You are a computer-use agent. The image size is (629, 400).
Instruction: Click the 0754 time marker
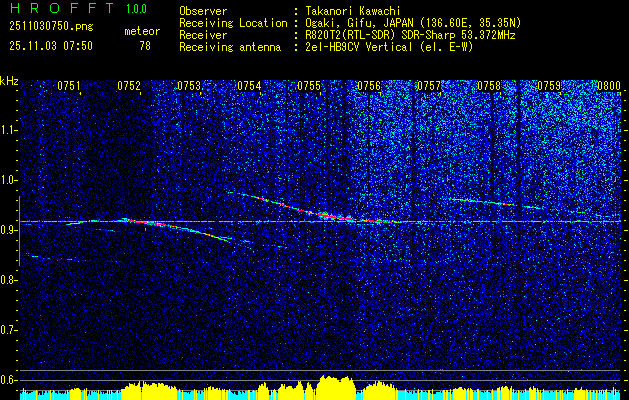coord(249,86)
